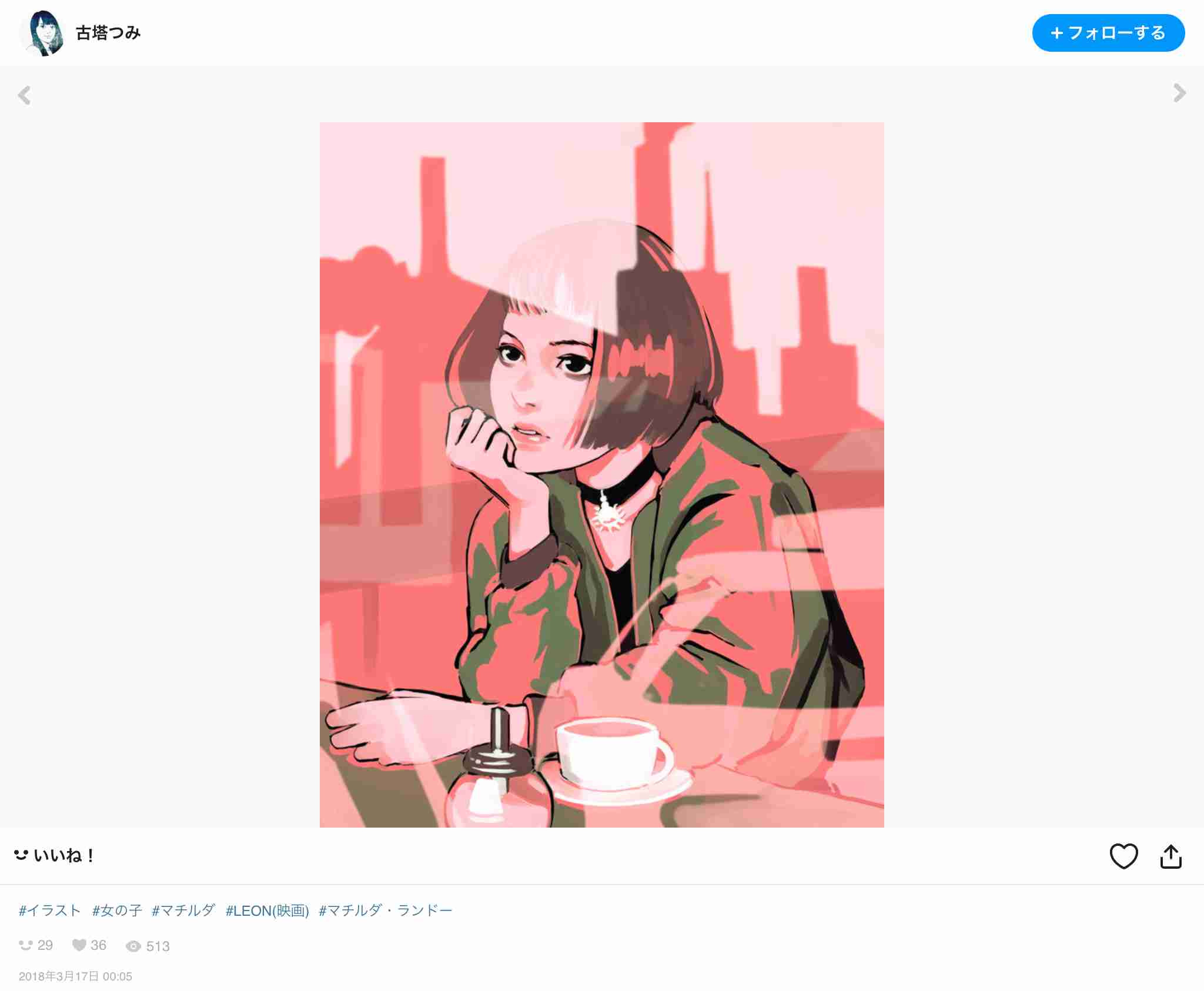The width and height of the screenshot is (1204, 991).
Task: Open the #マチルダ・ランドー hashtag
Action: pos(386,910)
